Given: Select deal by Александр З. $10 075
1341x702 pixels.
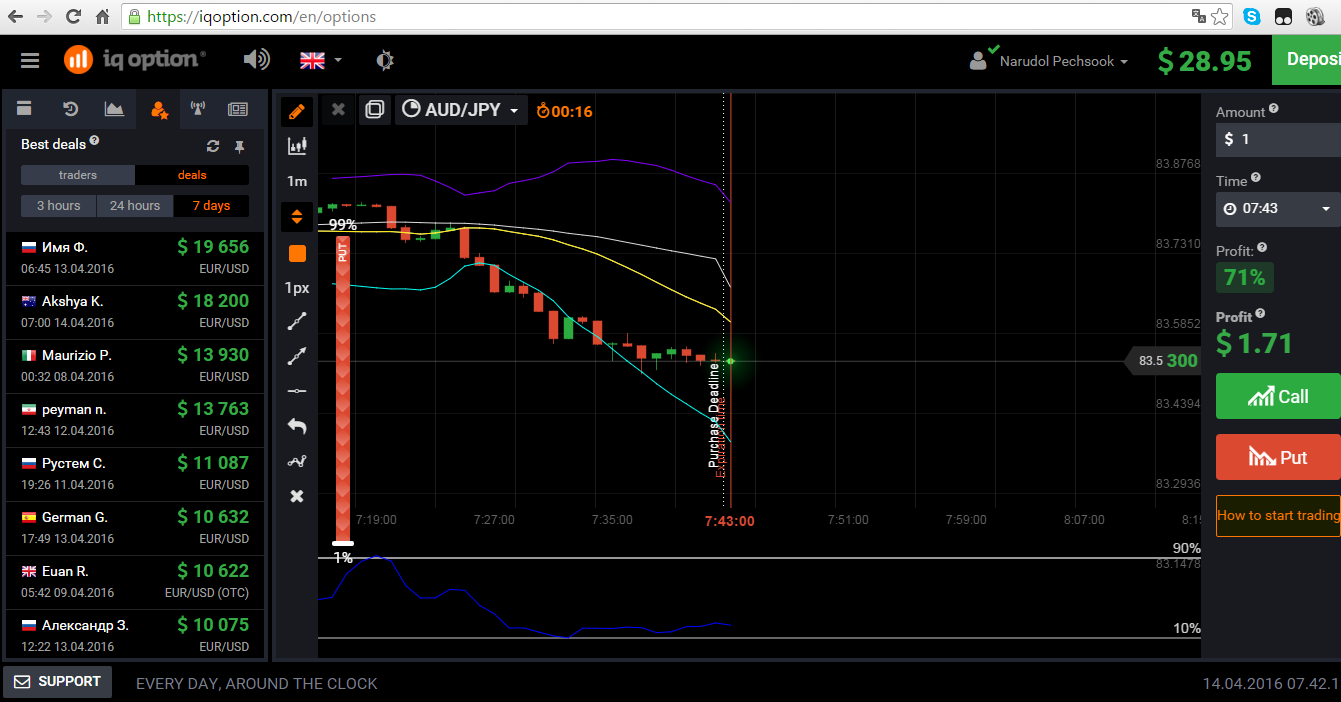Looking at the screenshot, I should 135,636.
